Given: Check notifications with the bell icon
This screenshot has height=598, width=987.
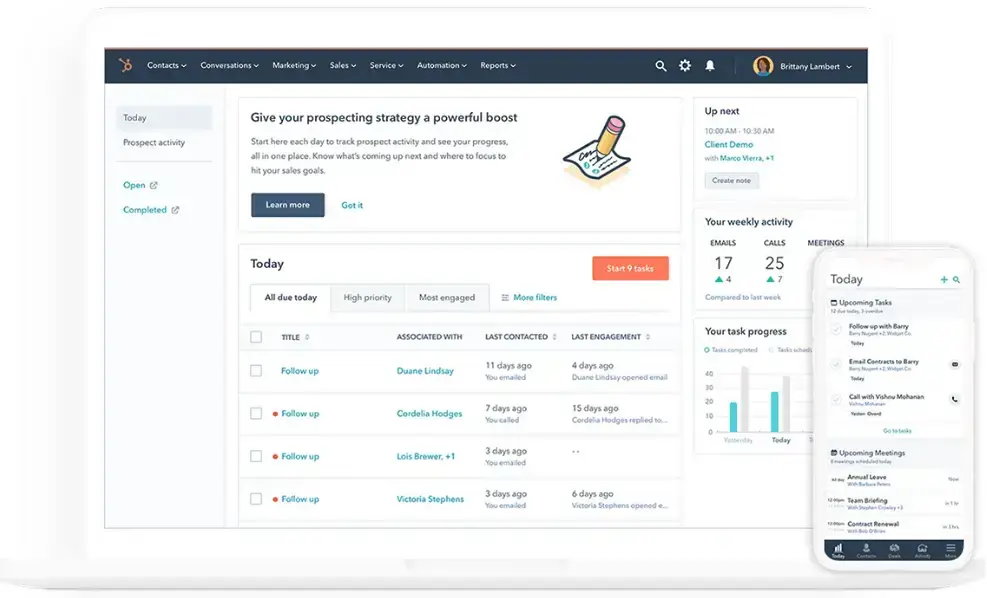Looking at the screenshot, I should (x=710, y=65).
